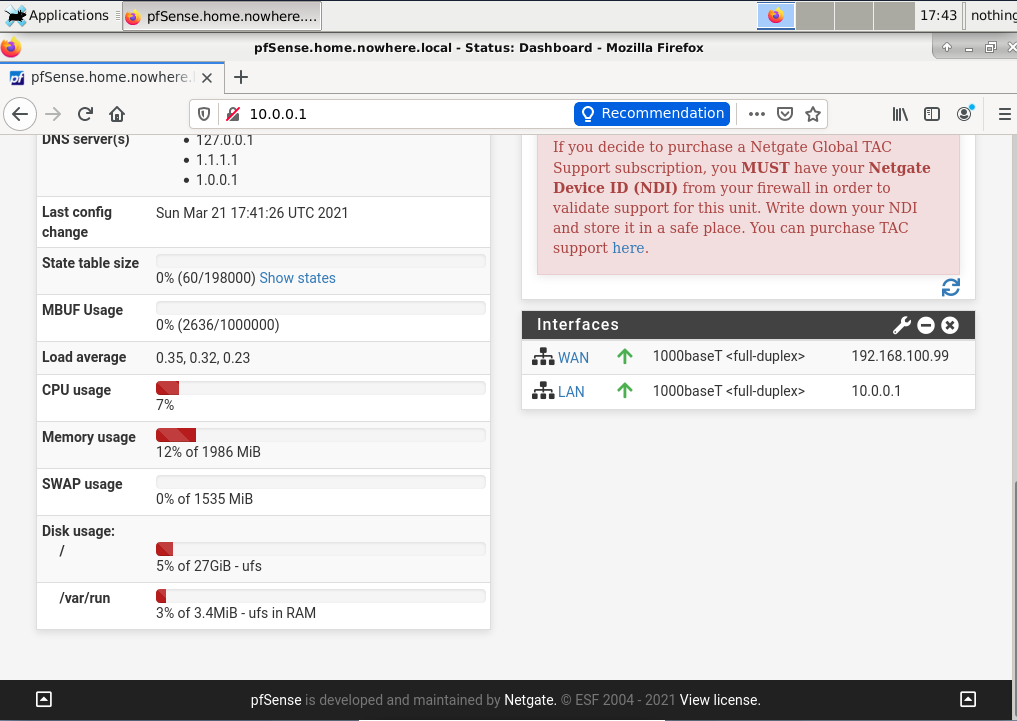1017x721 pixels.
Task: Follow the 'here' TAC support link
Action: (x=628, y=248)
